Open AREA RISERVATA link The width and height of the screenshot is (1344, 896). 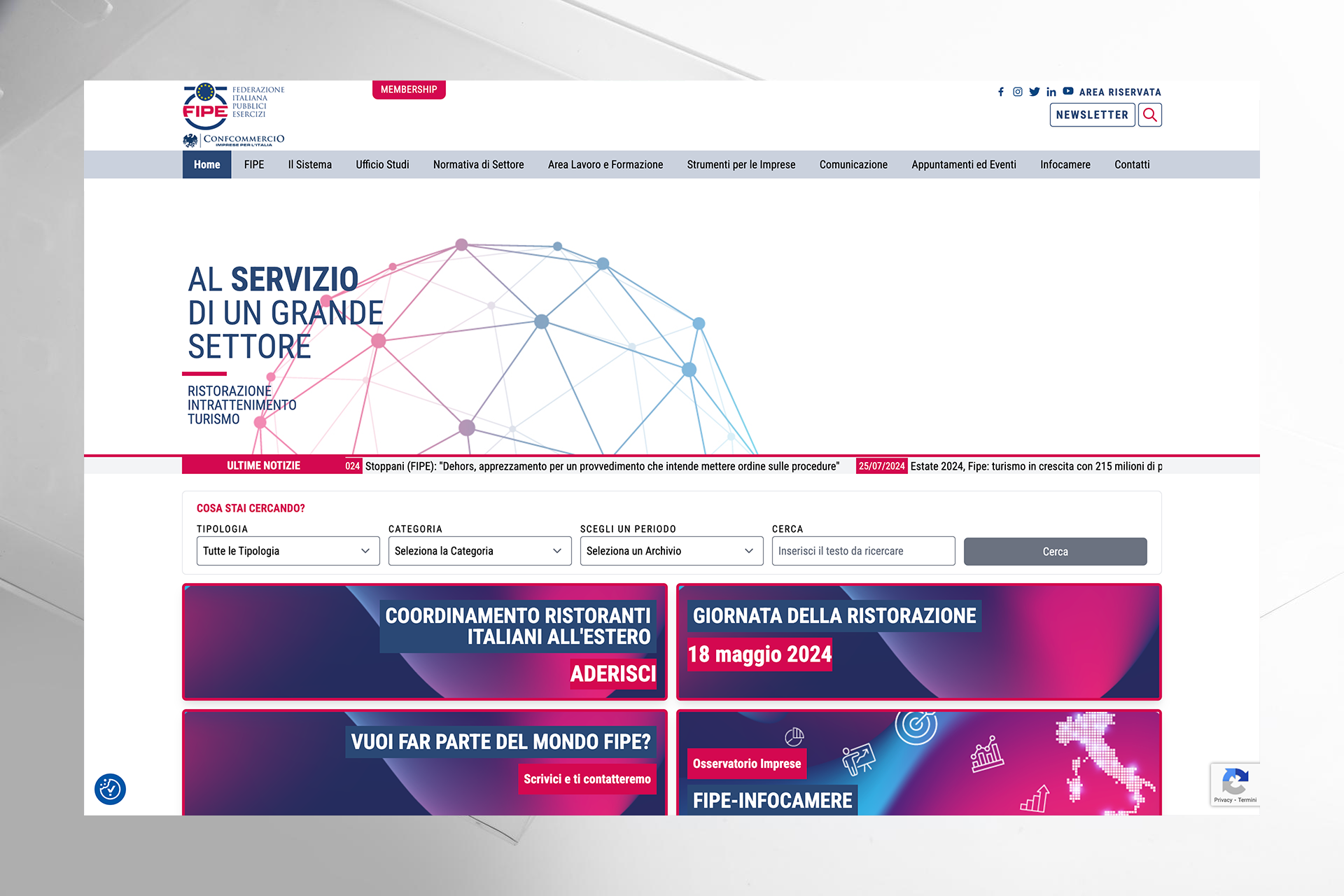[x=1120, y=92]
